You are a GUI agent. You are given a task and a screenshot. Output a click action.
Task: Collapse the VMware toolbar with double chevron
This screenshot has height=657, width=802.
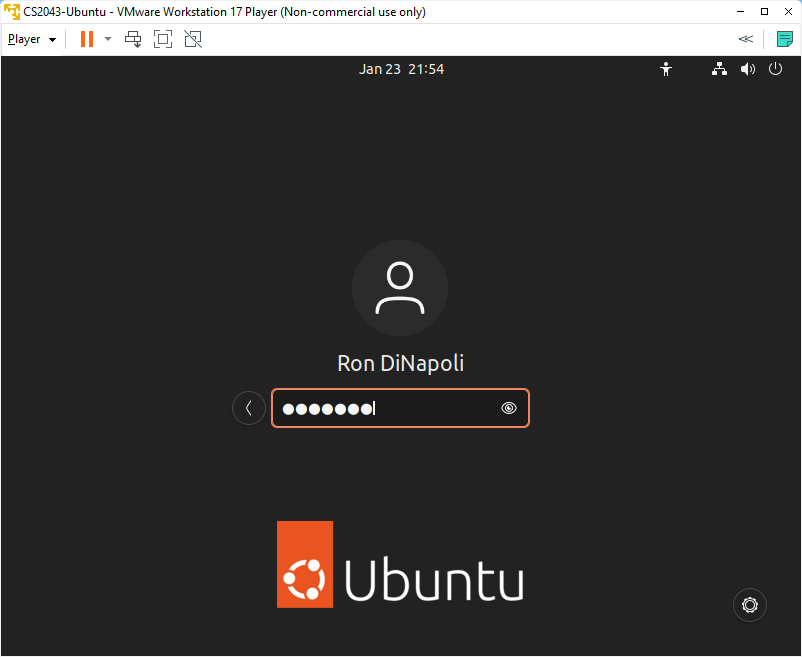pyautogui.click(x=745, y=39)
